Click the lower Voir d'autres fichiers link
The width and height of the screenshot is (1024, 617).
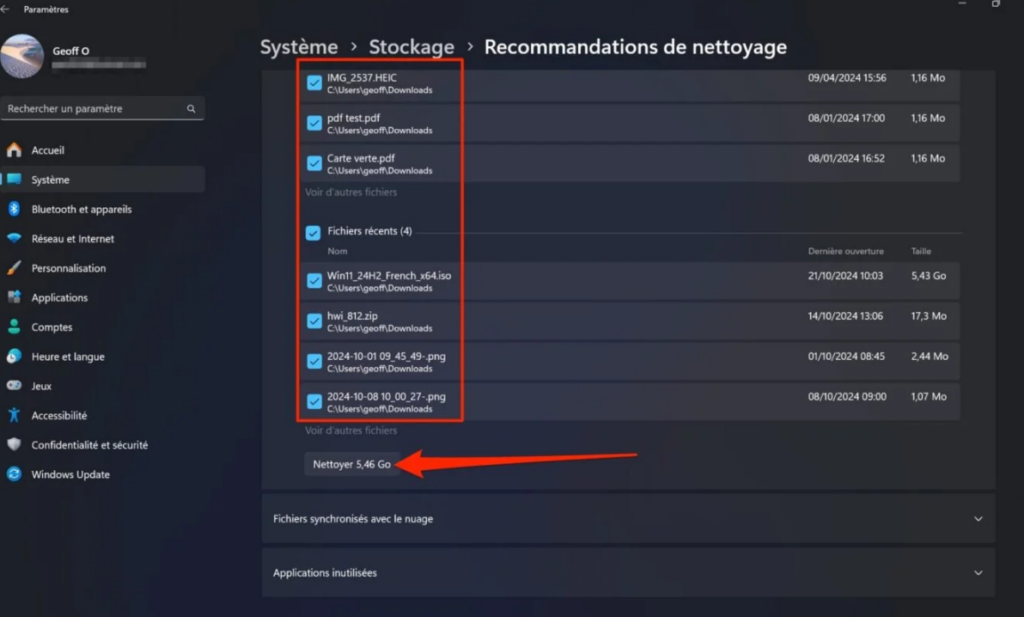point(351,431)
